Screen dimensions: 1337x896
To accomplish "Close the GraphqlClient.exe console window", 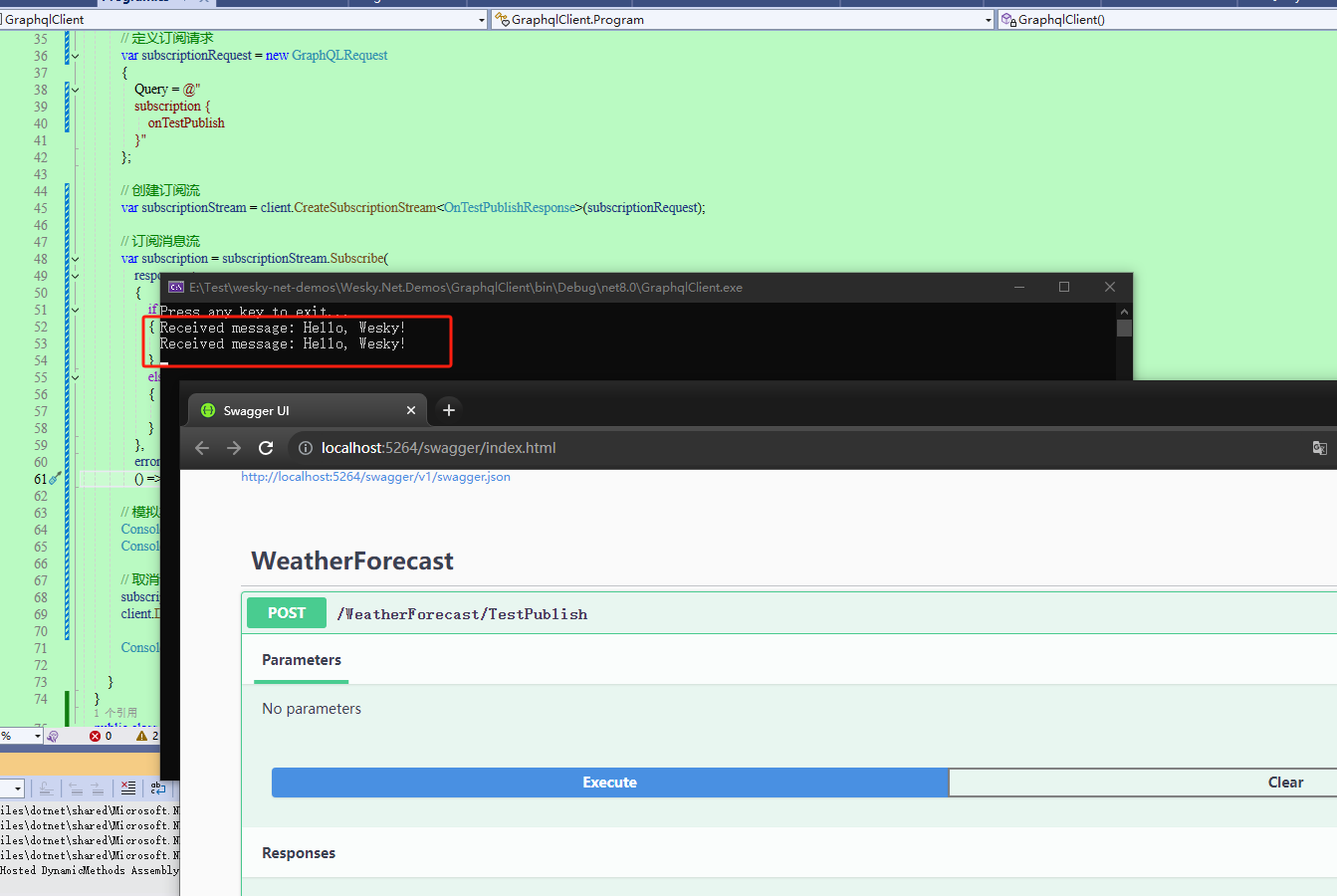I will [x=1110, y=287].
